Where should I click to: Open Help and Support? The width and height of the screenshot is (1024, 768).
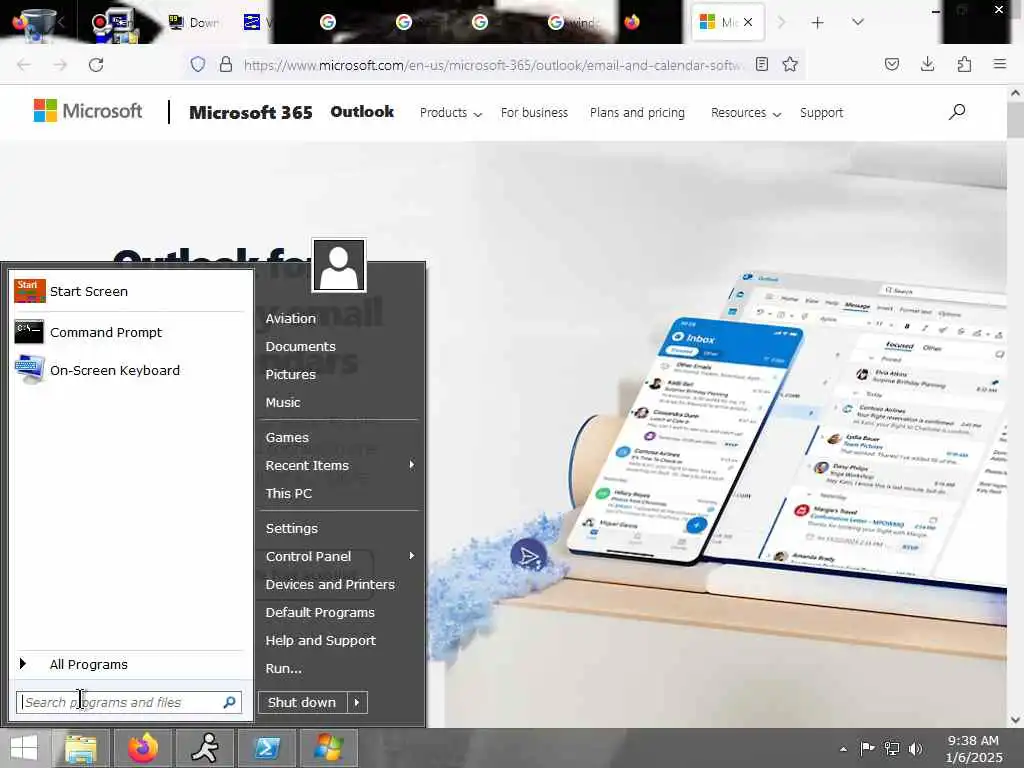click(x=321, y=641)
